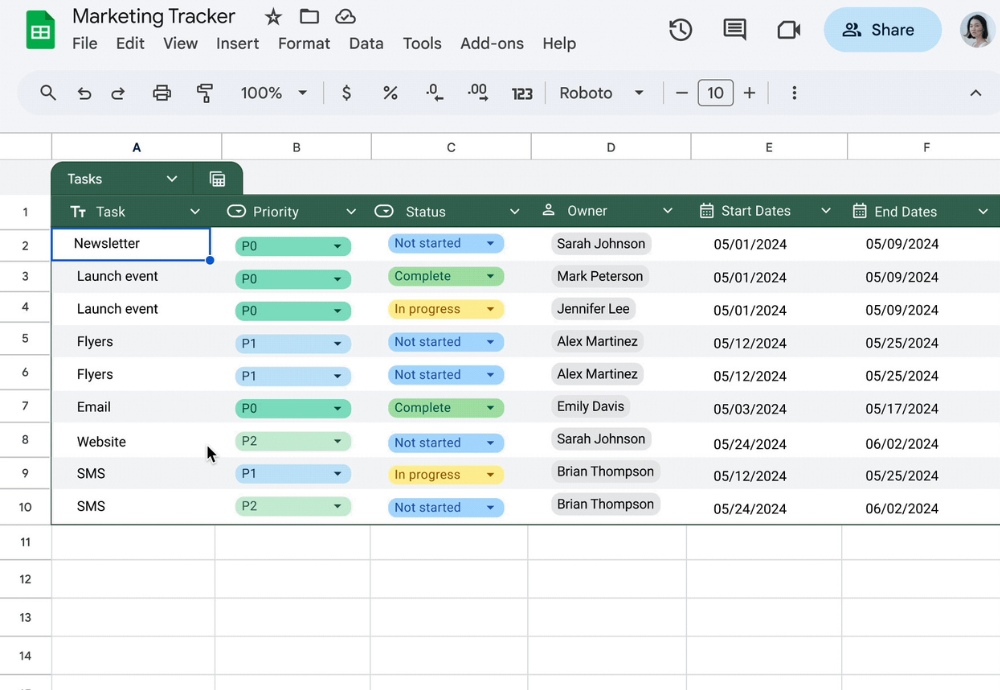This screenshot has width=1000, height=690.
Task: Open the Data menu
Action: click(366, 43)
